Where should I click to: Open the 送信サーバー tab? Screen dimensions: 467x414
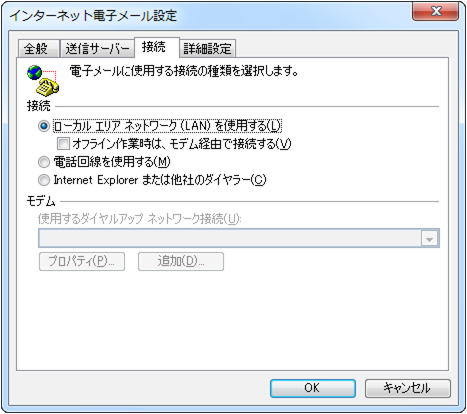[97, 49]
